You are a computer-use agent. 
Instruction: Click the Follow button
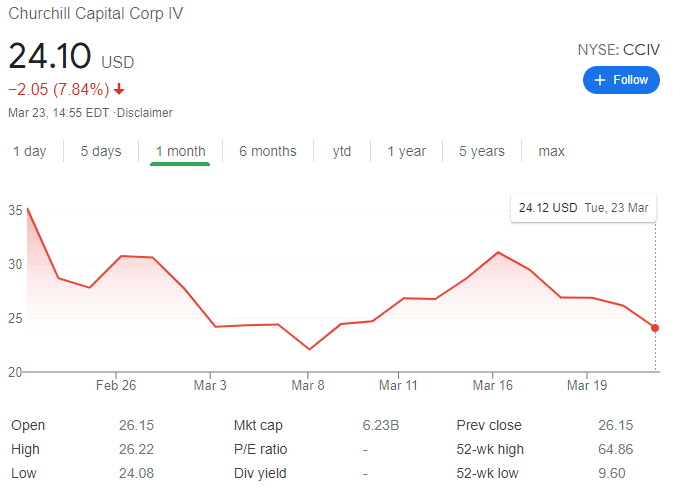point(621,80)
